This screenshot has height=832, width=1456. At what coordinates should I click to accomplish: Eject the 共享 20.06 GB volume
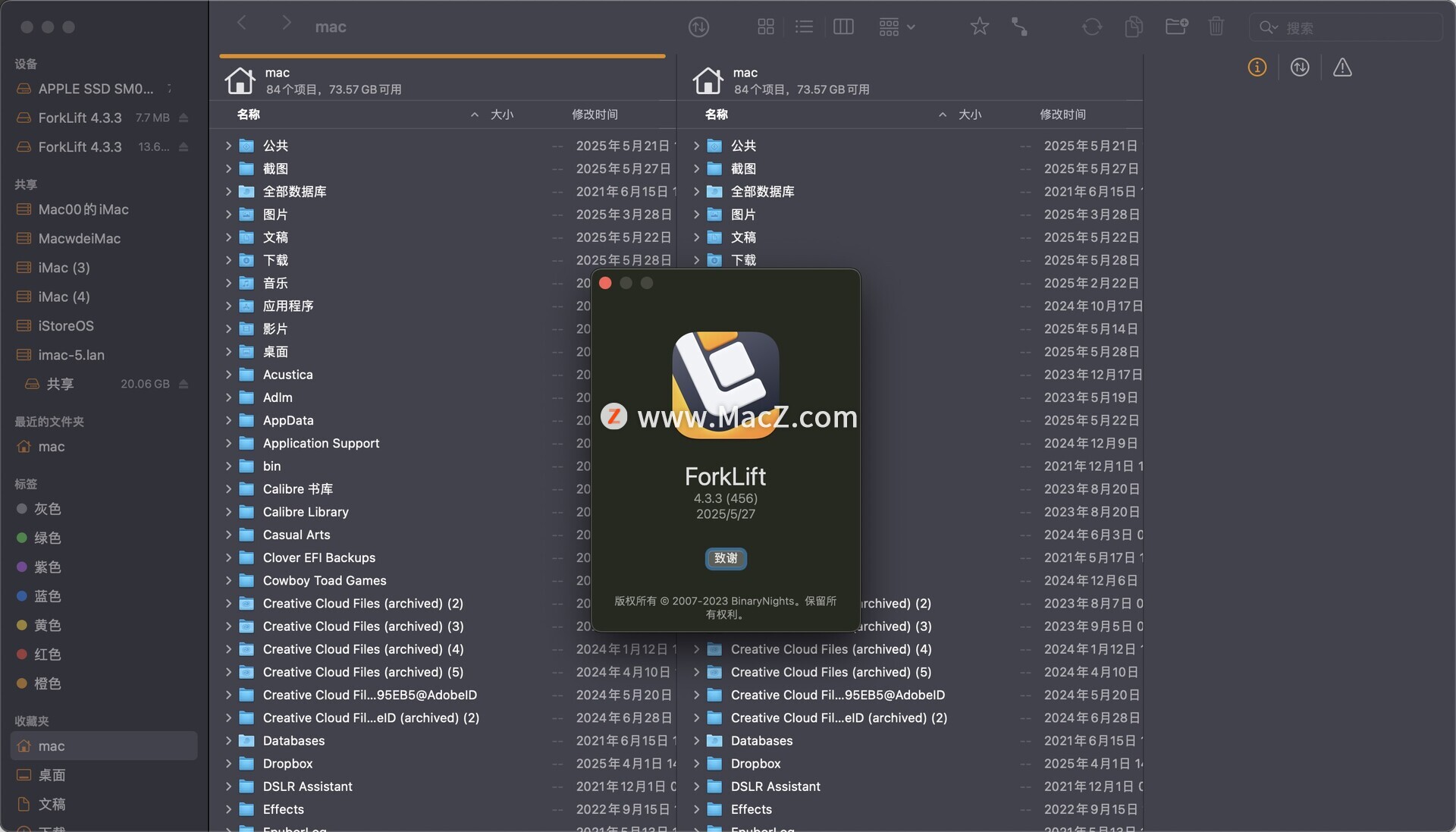pos(184,384)
